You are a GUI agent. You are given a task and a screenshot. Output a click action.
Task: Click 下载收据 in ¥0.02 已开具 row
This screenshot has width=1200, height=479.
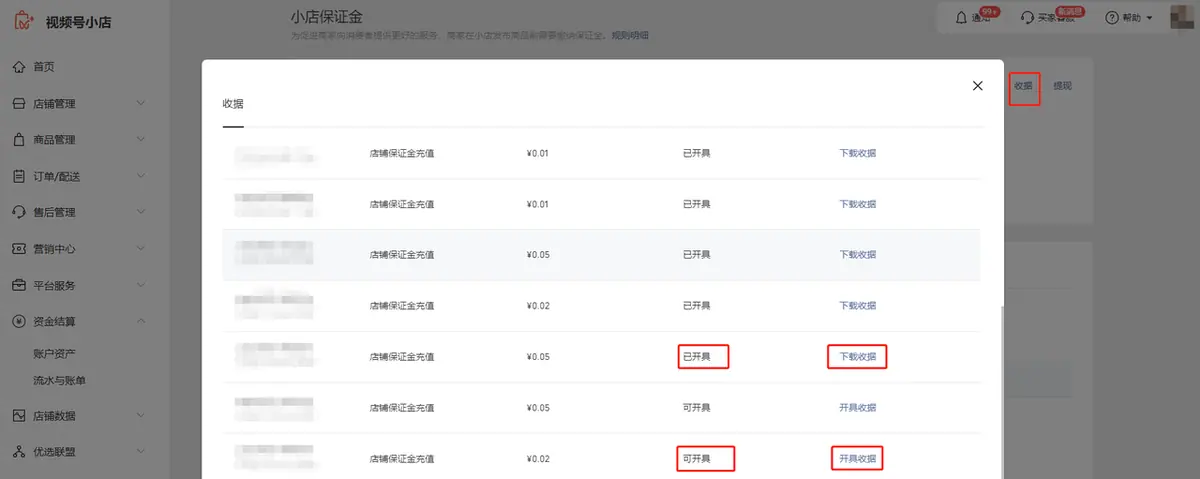857,306
